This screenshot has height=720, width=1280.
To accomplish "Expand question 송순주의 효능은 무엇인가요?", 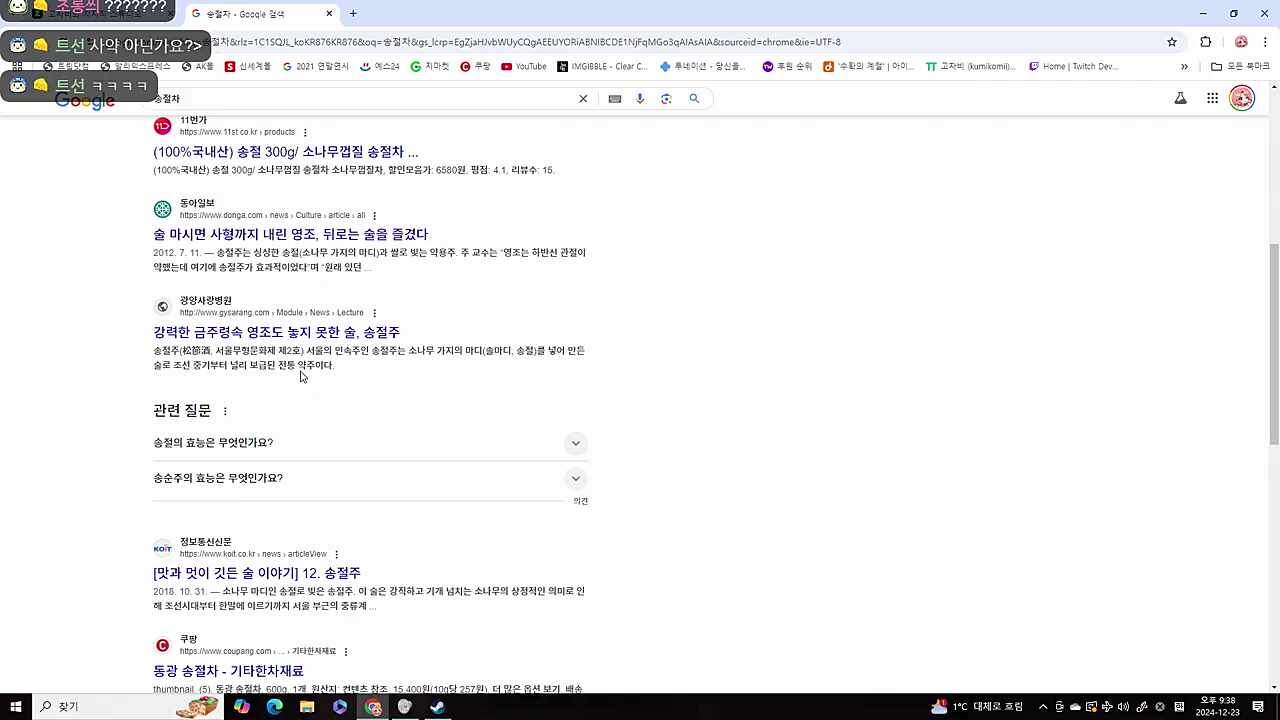I will pos(370,478).
